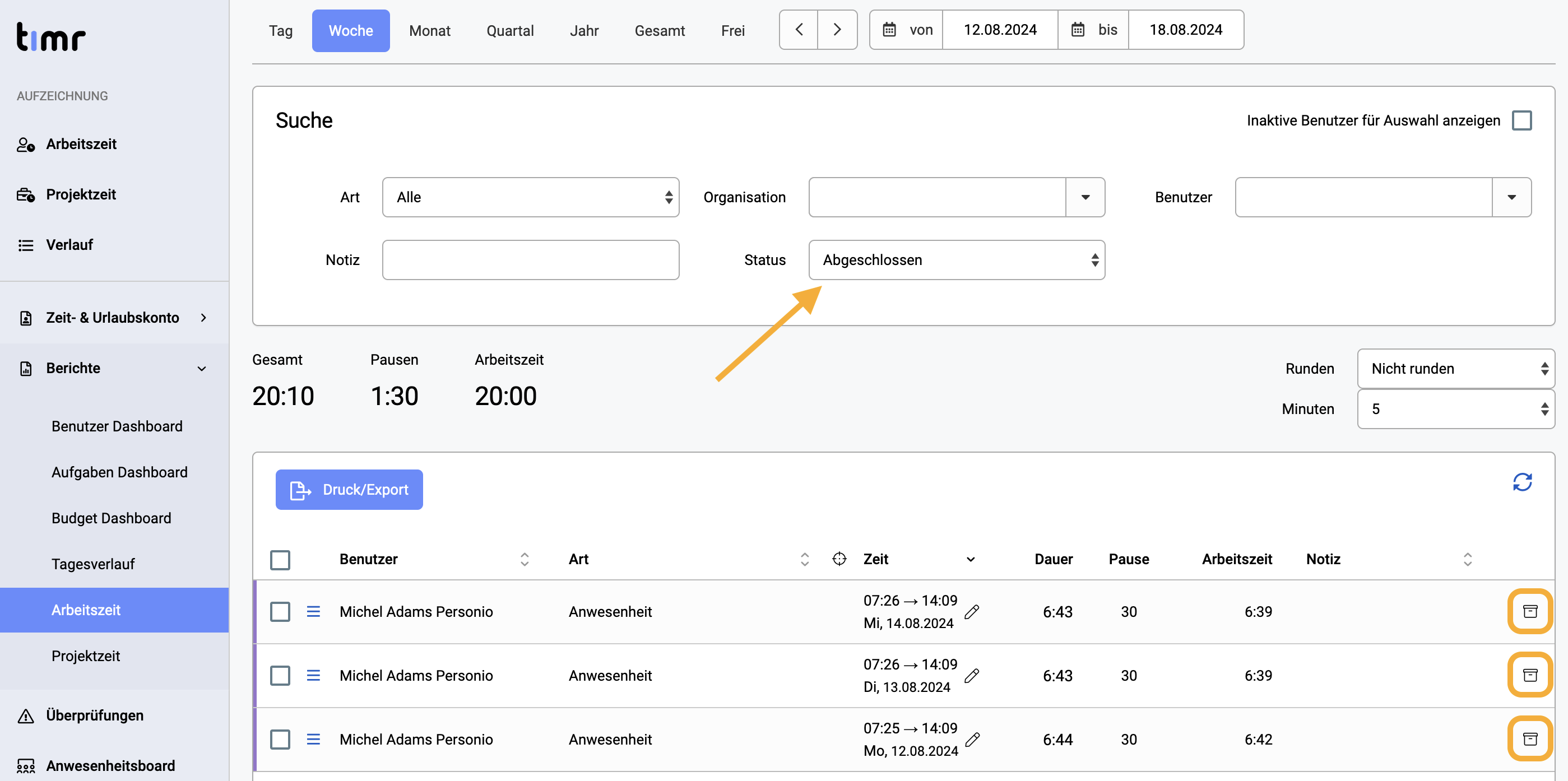The image size is (1568, 781).
Task: Click the Verlauf list icon
Action: coord(26,245)
